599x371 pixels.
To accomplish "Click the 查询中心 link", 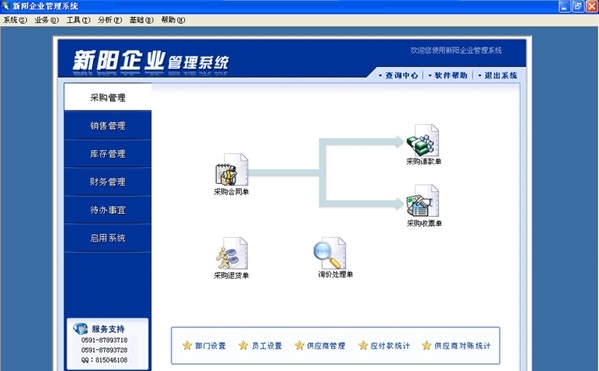I will [401, 75].
